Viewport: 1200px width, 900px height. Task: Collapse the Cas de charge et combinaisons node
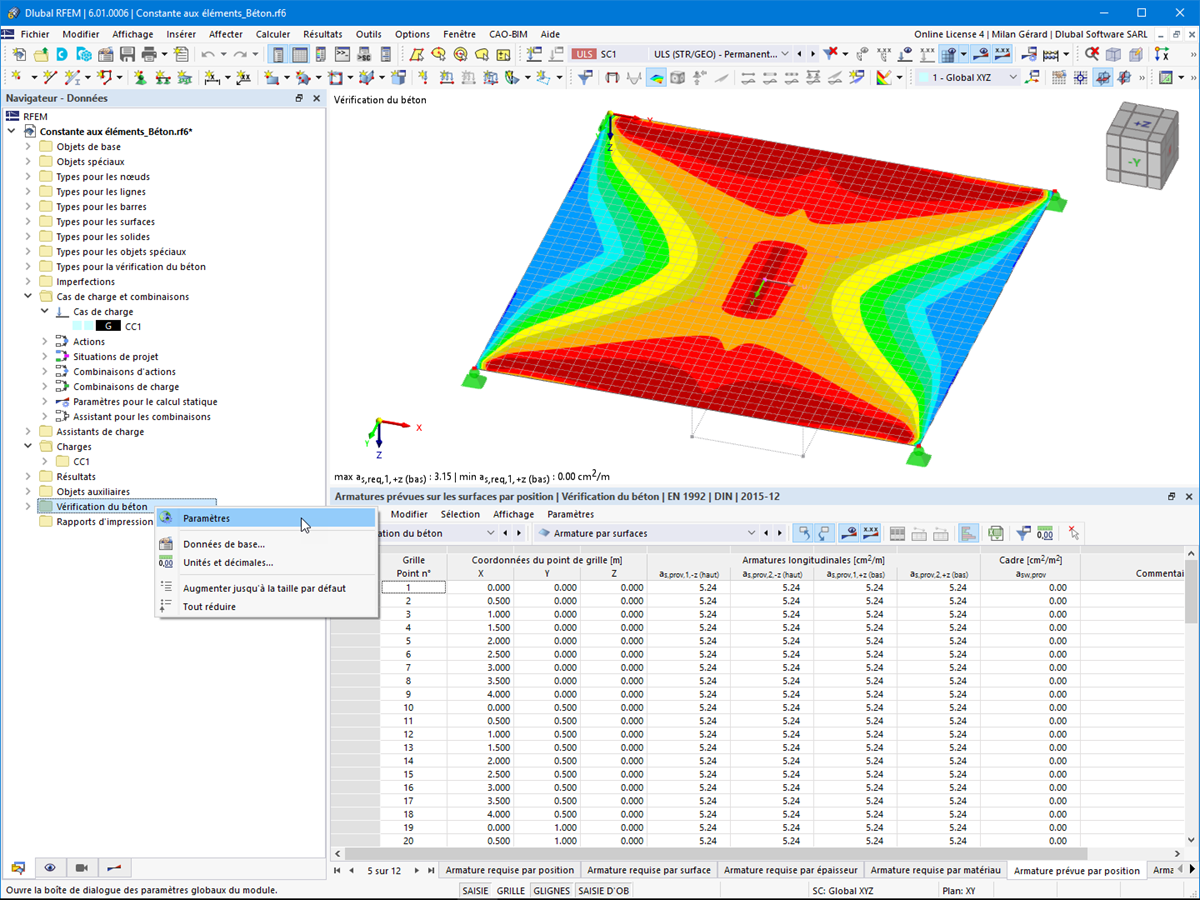pyautogui.click(x=28, y=297)
